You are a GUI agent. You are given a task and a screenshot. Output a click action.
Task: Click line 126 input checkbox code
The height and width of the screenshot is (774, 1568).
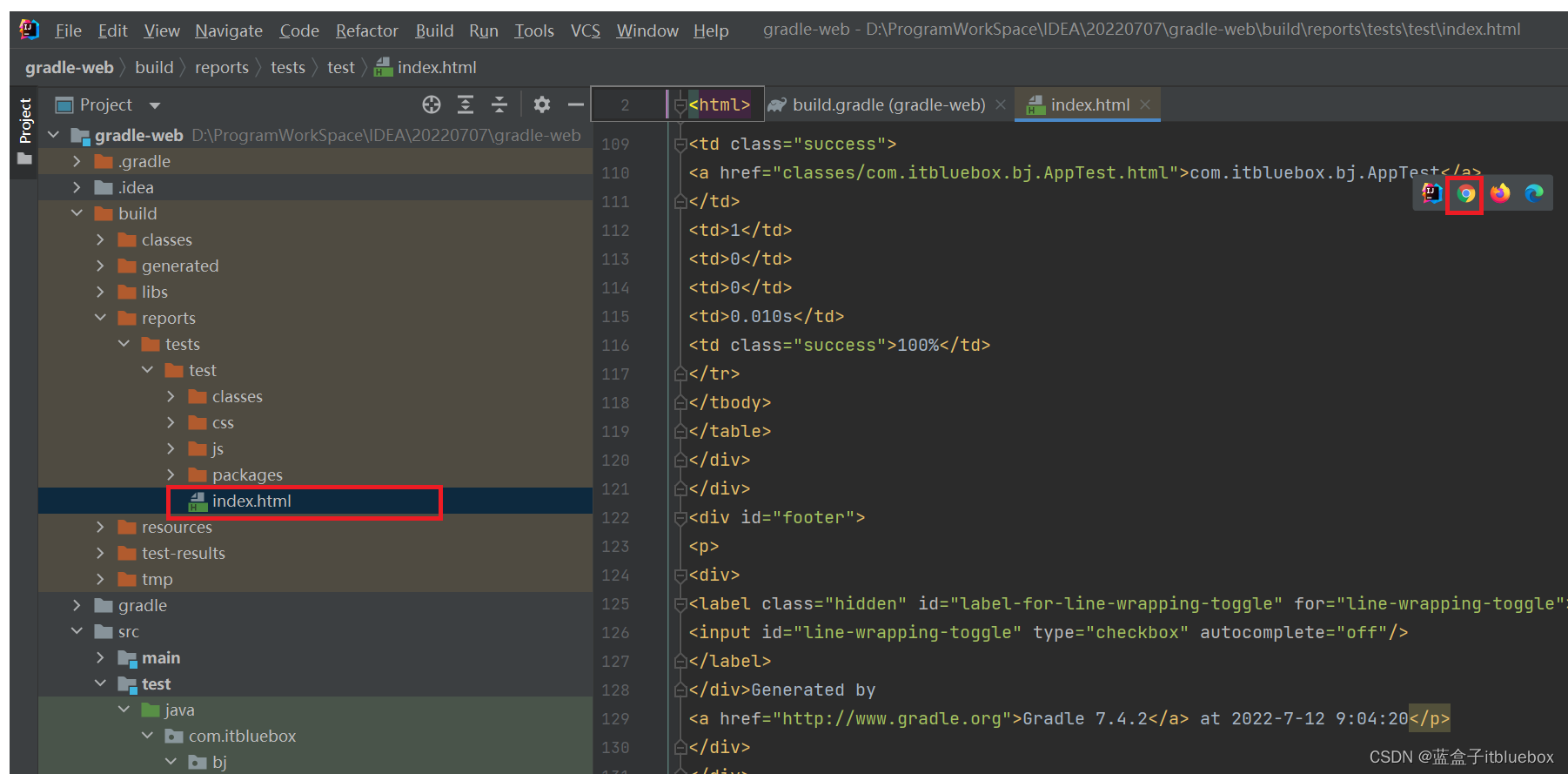(x=1049, y=633)
